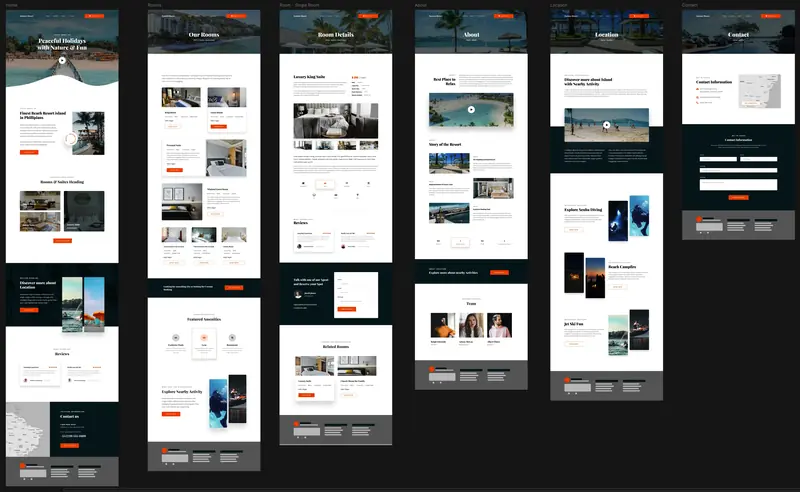
Task: Click 'Jet Ski Fun' heading on Location page
Action: (x=573, y=324)
